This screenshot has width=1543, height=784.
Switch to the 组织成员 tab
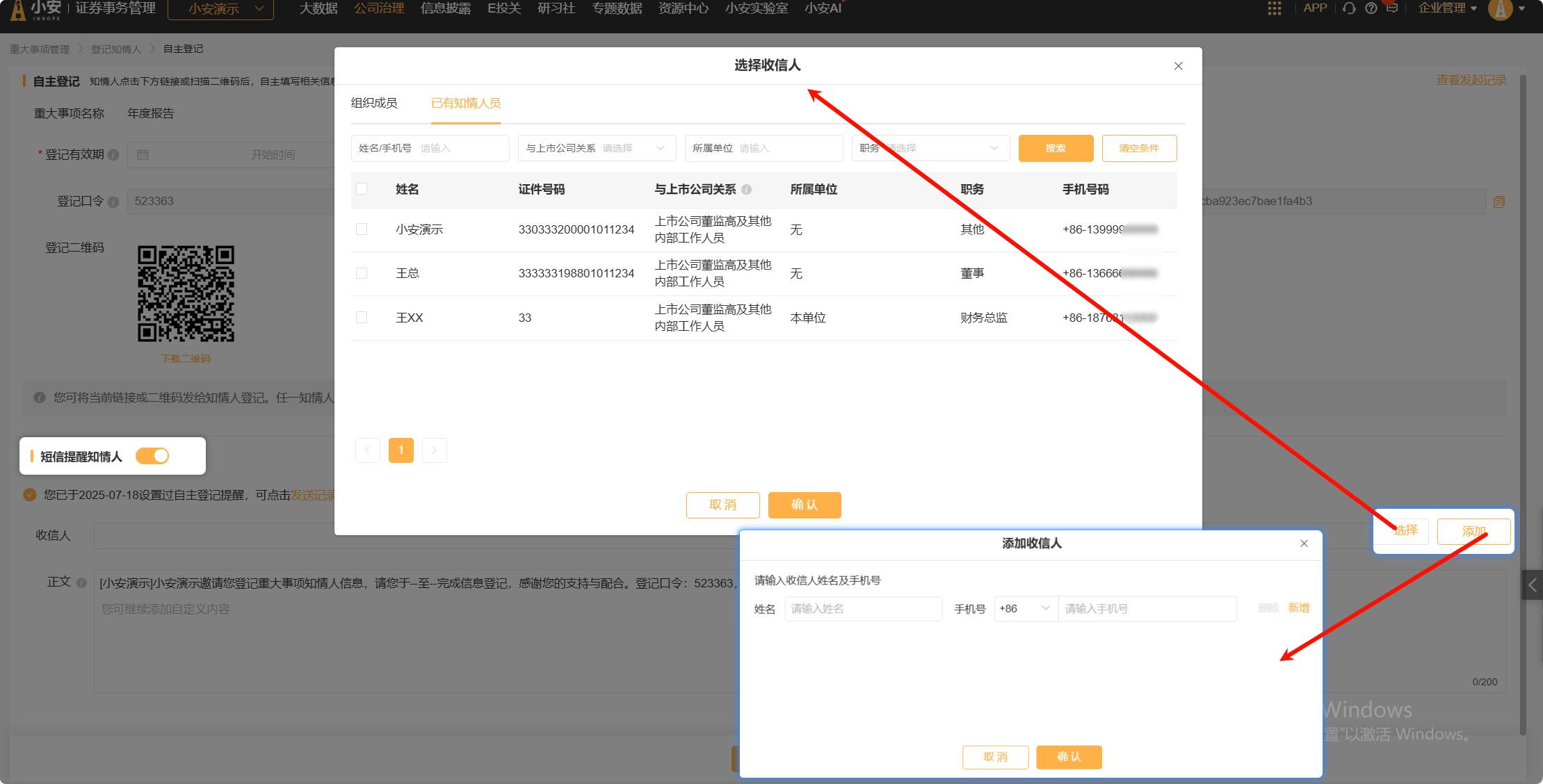[374, 103]
